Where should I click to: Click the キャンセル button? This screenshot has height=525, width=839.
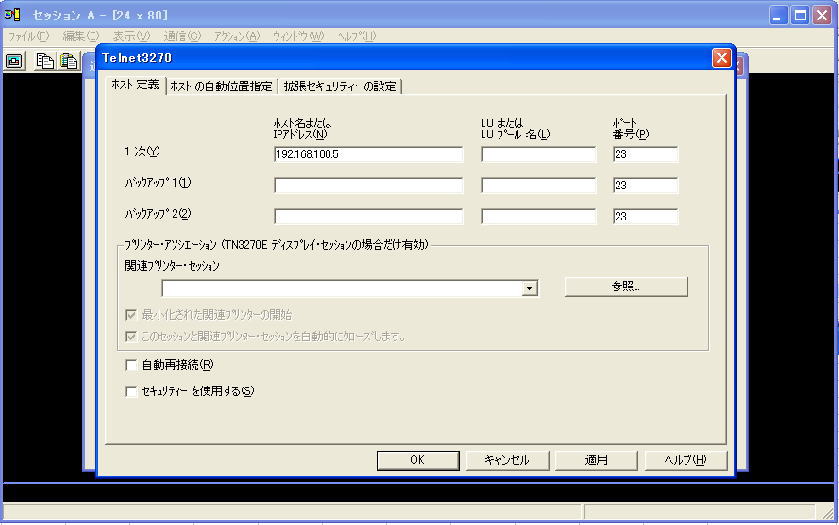(x=507, y=460)
